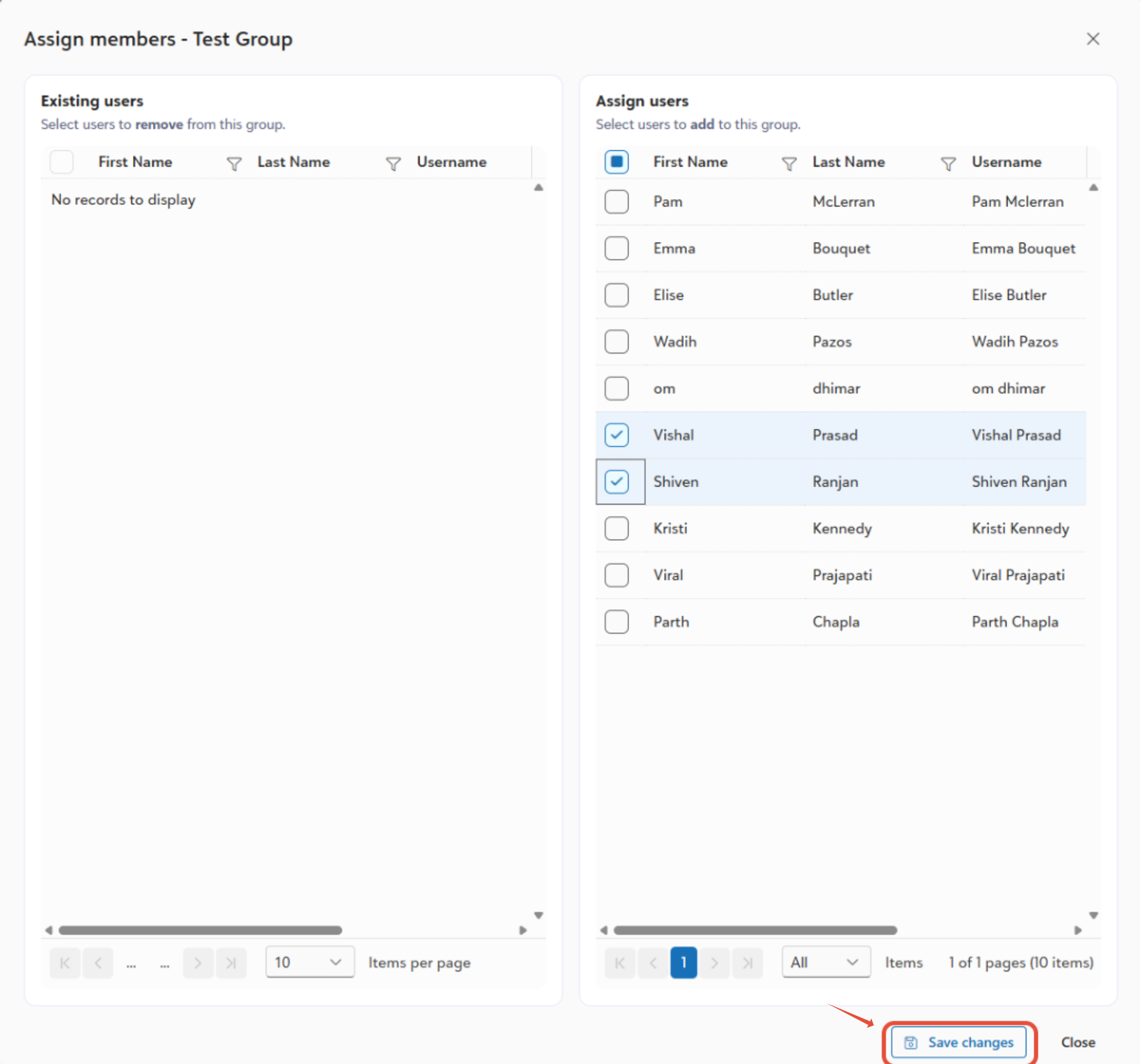Click the Save changes button
This screenshot has height=1064, width=1140.
(x=959, y=1042)
